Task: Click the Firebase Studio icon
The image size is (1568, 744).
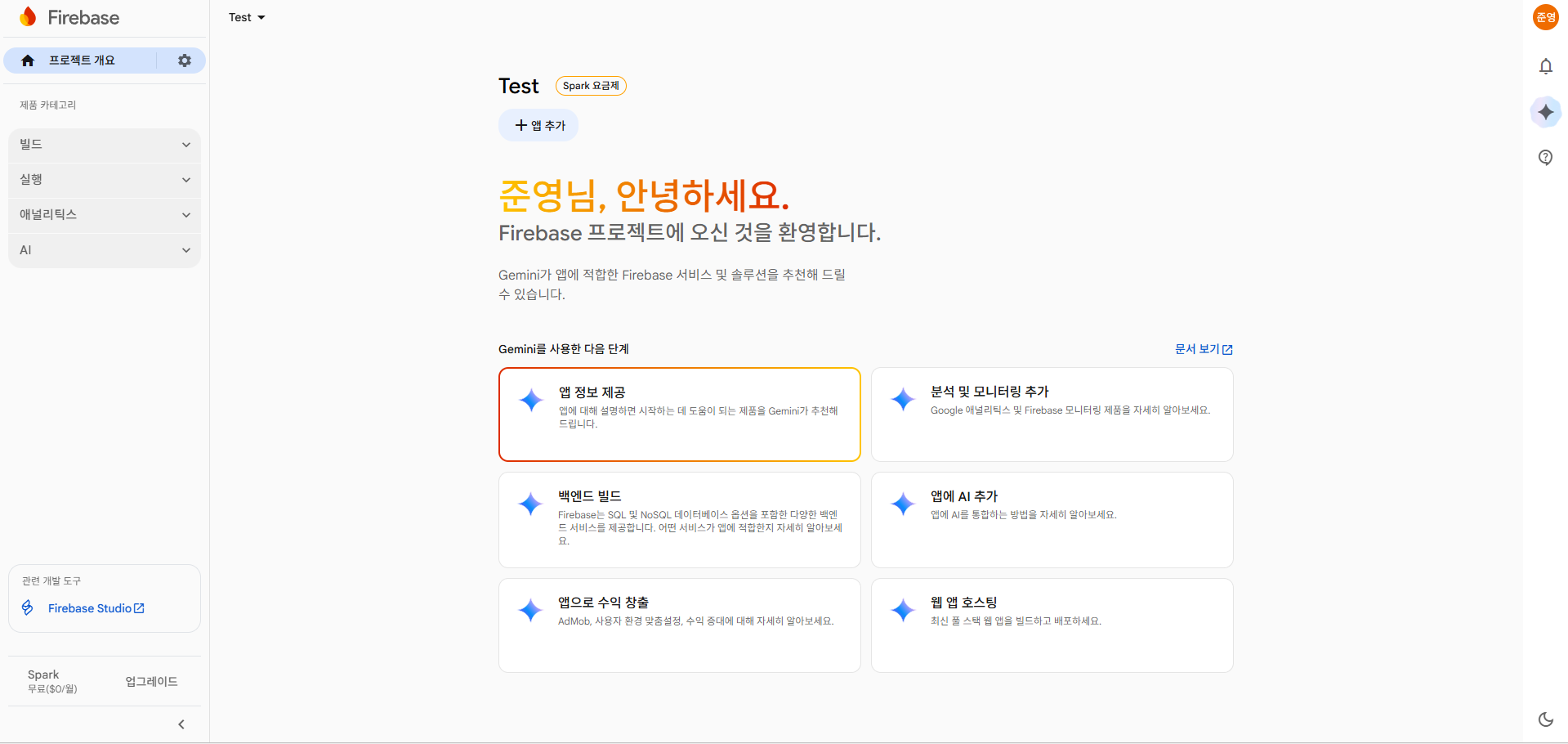Action: (28, 607)
